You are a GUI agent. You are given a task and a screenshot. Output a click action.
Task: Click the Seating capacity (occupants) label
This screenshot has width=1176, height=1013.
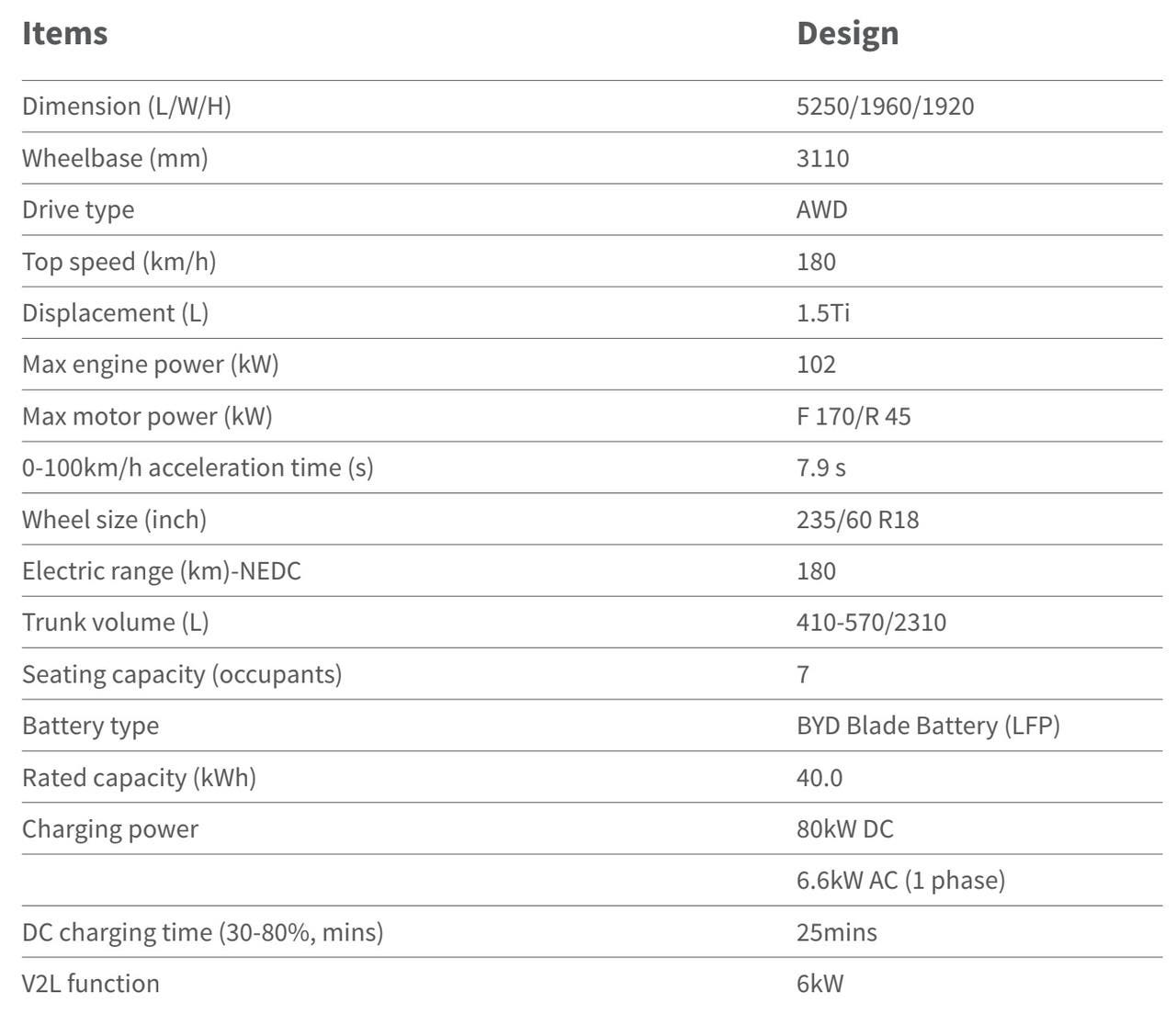(182, 674)
